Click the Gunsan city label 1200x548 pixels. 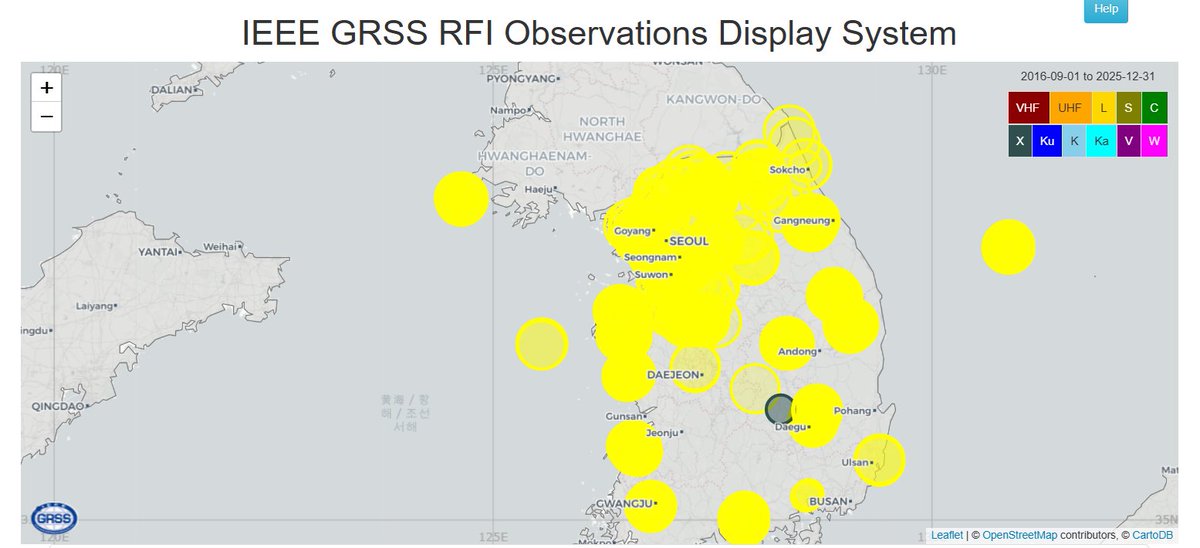pyautogui.click(x=623, y=417)
